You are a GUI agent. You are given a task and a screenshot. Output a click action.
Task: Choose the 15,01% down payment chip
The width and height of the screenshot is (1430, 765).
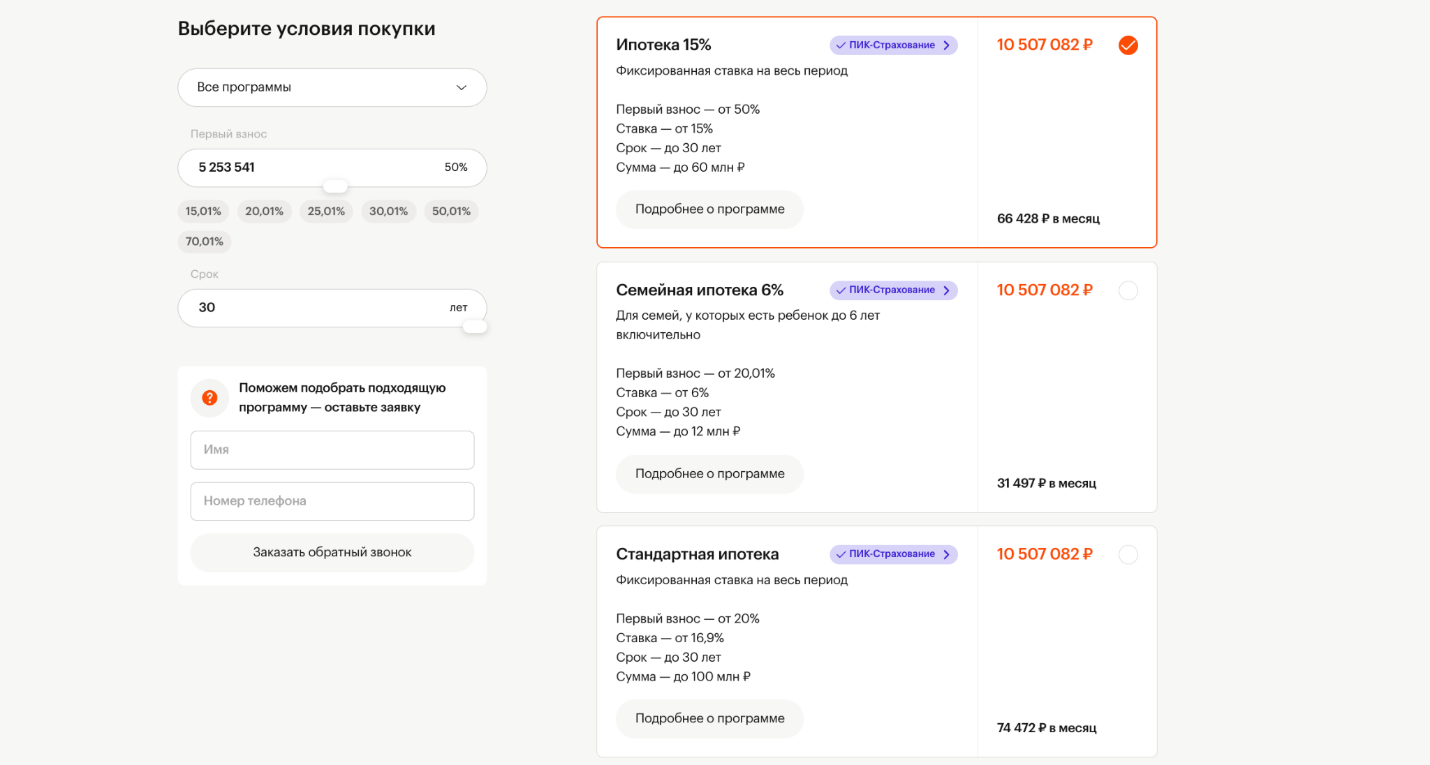(x=203, y=211)
